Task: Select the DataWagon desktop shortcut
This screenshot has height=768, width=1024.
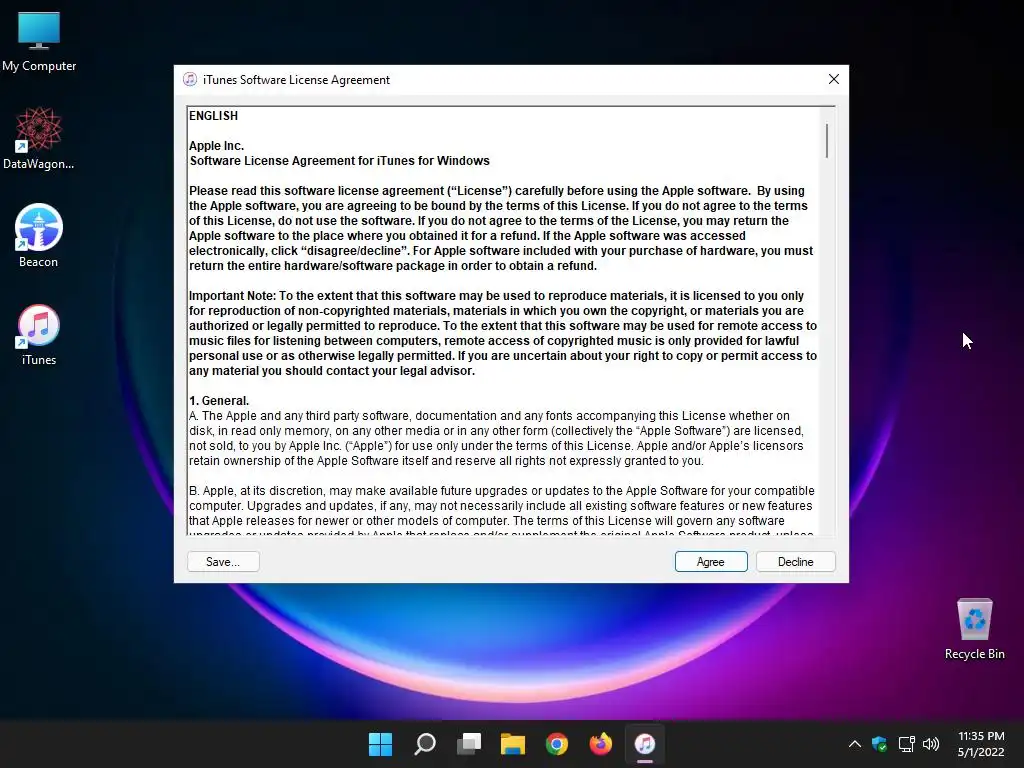Action: click(39, 138)
